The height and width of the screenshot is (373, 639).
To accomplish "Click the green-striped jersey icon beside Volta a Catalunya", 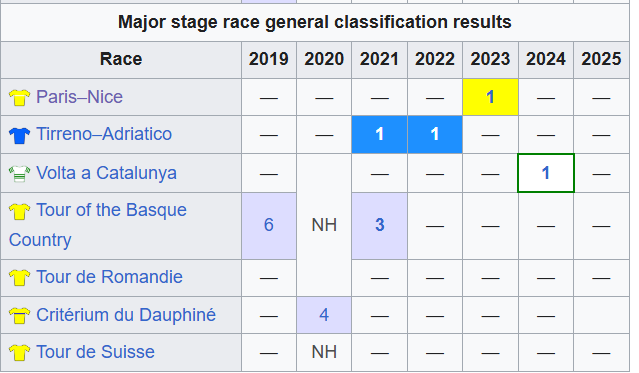I will coord(20,174).
